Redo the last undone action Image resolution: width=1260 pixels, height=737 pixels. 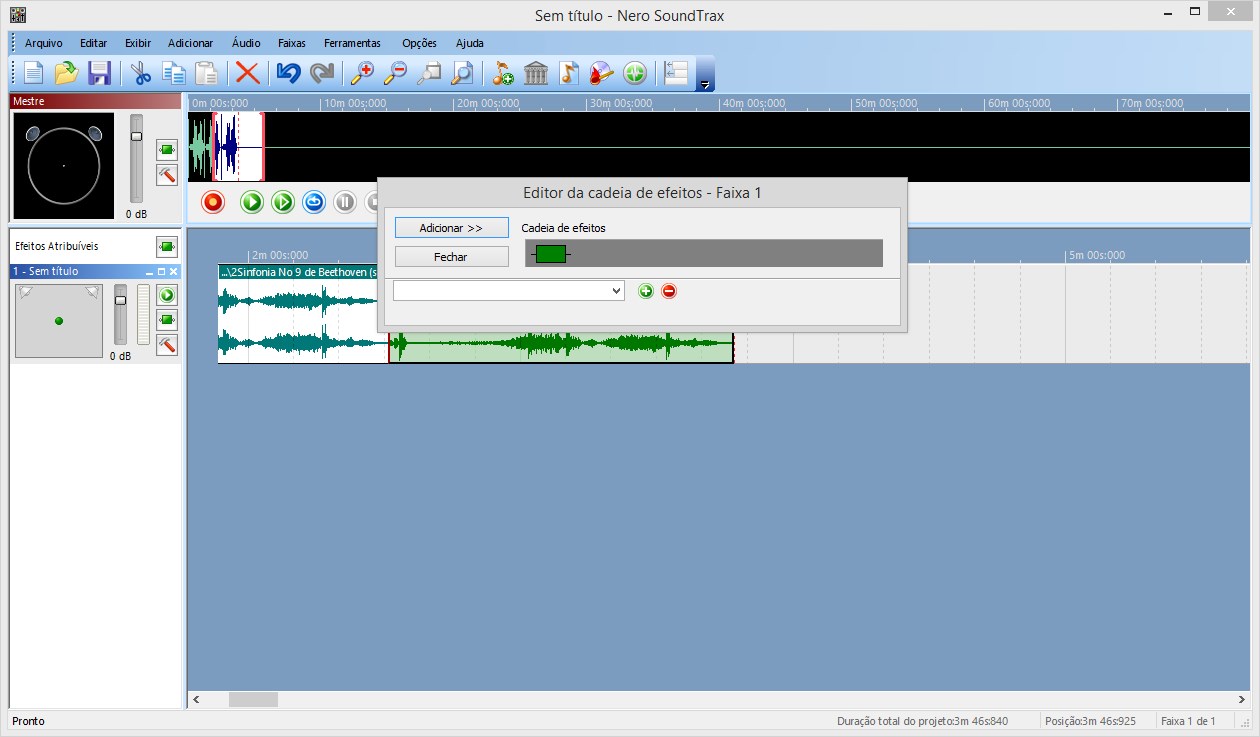322,73
